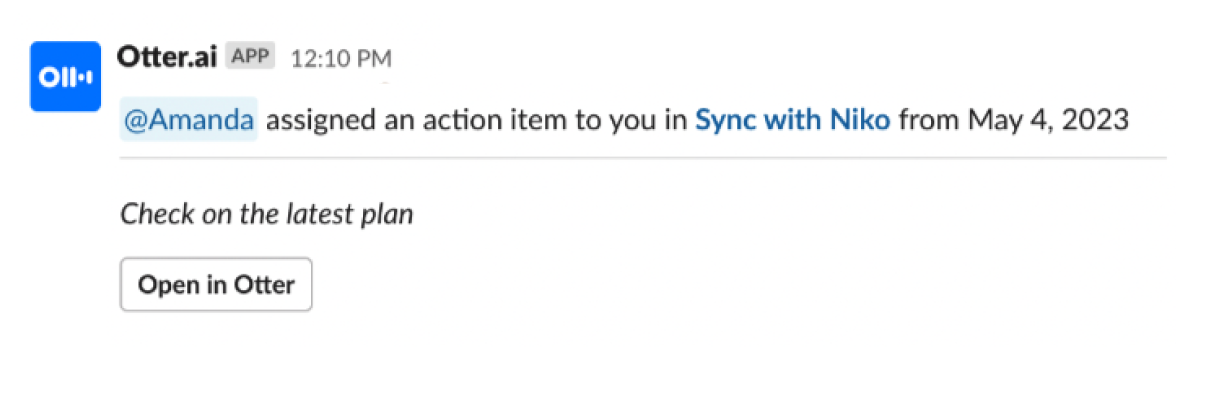
Task: Open the @Amanda mention profile
Action: coord(189,120)
